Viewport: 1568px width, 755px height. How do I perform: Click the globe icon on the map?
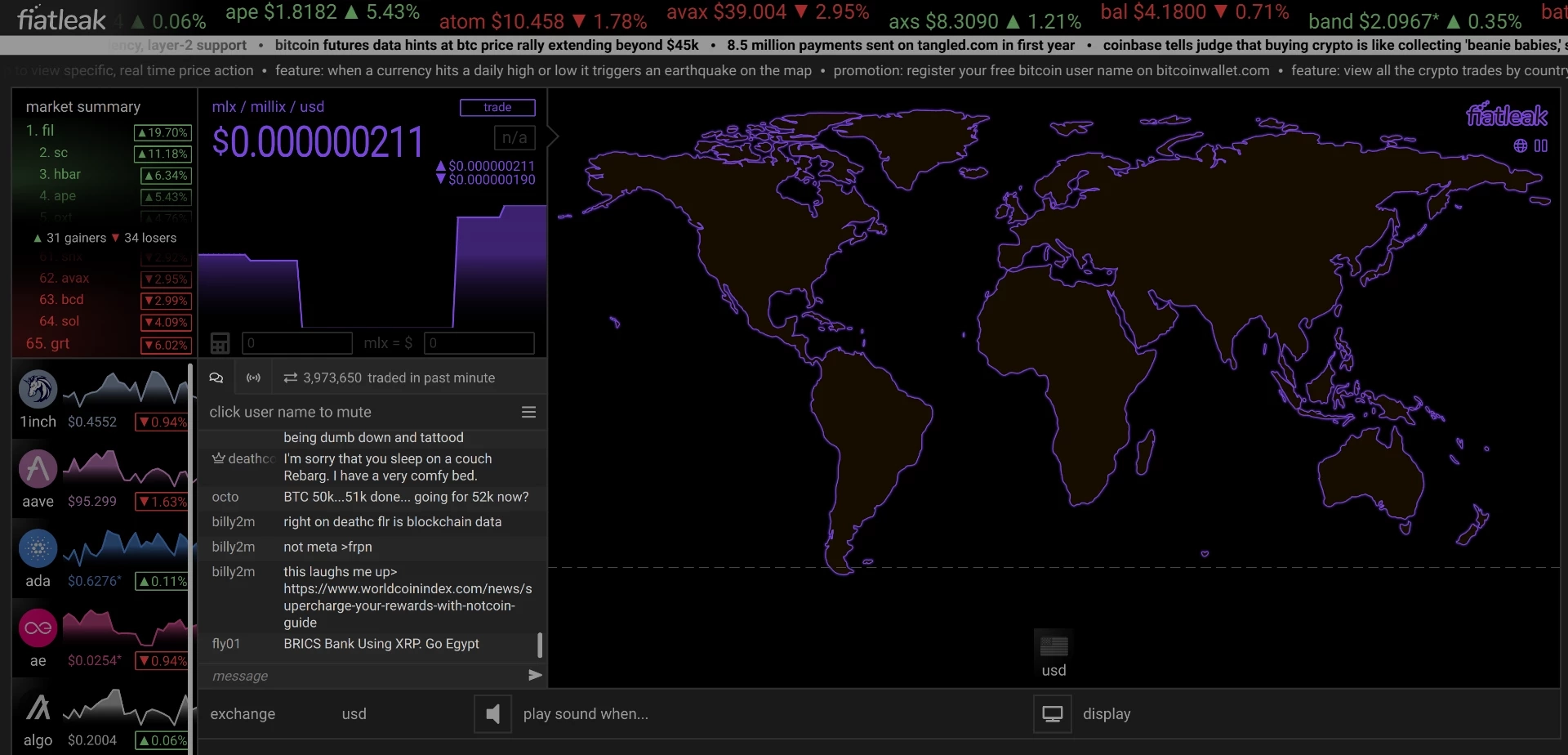point(1520,145)
